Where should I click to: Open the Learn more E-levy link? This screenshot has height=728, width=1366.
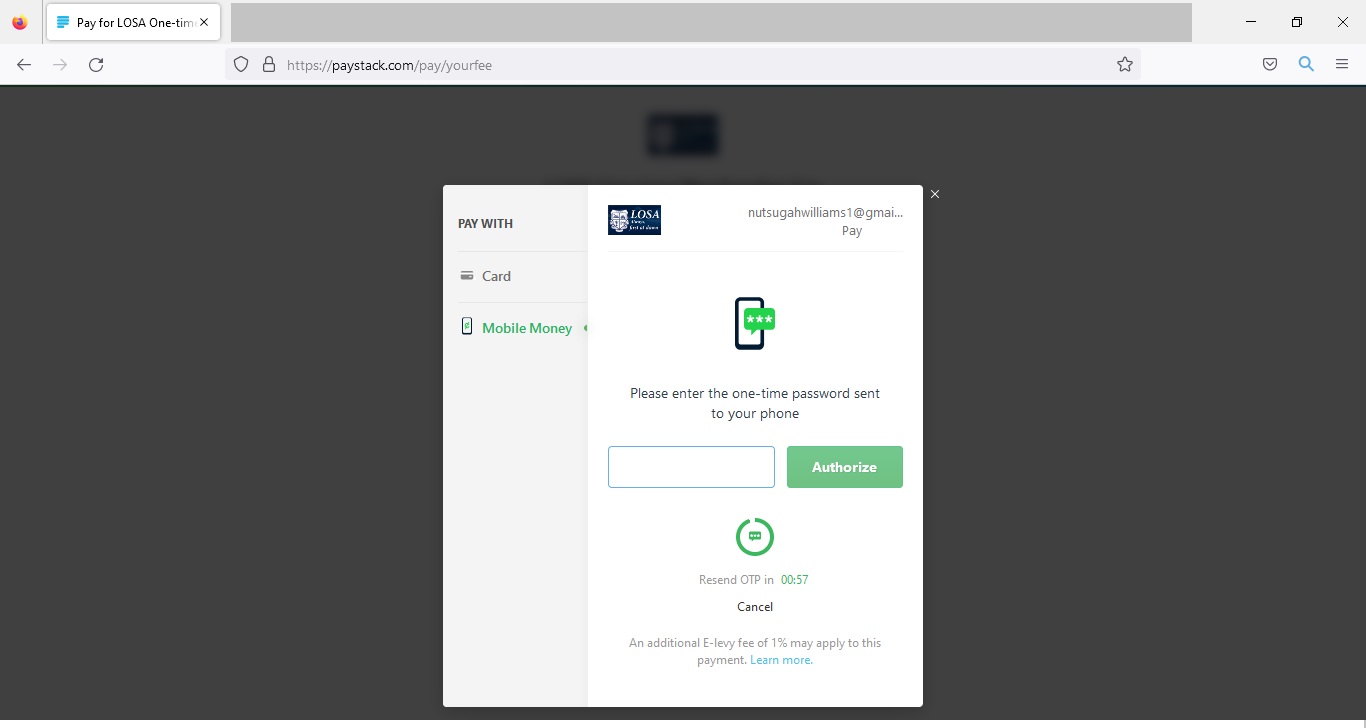(781, 660)
